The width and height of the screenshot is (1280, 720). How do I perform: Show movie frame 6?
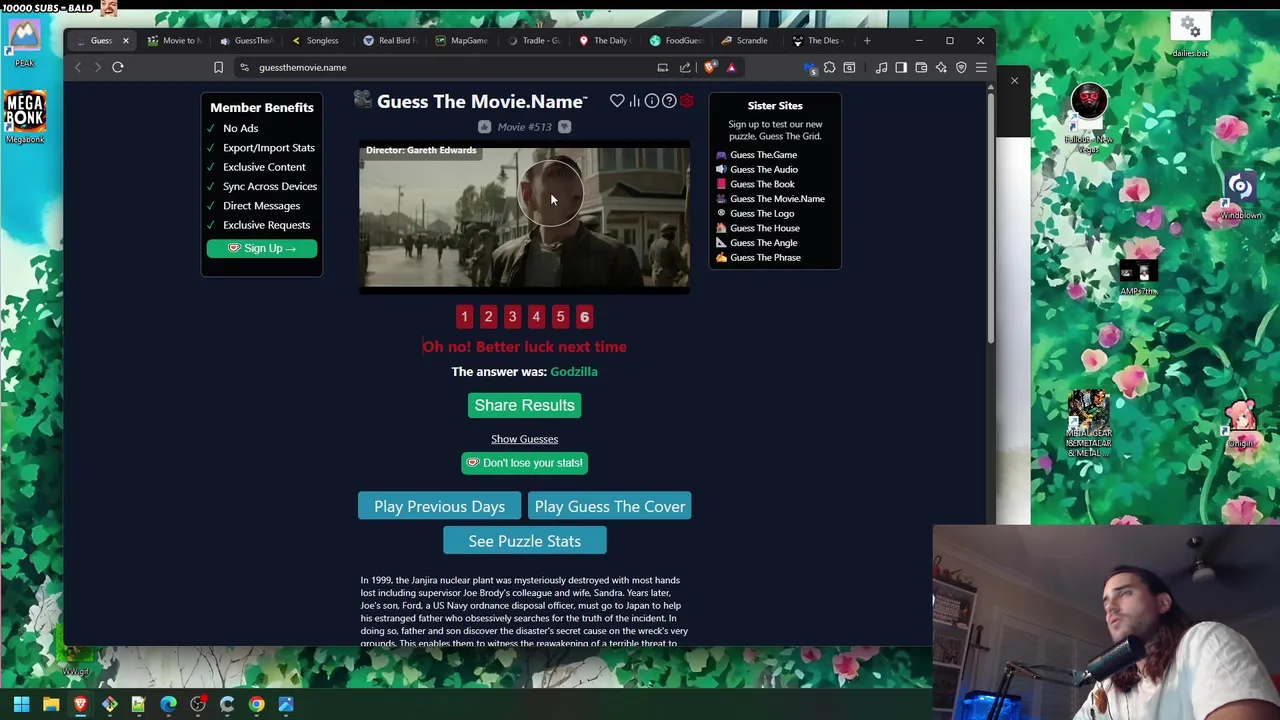(x=584, y=317)
